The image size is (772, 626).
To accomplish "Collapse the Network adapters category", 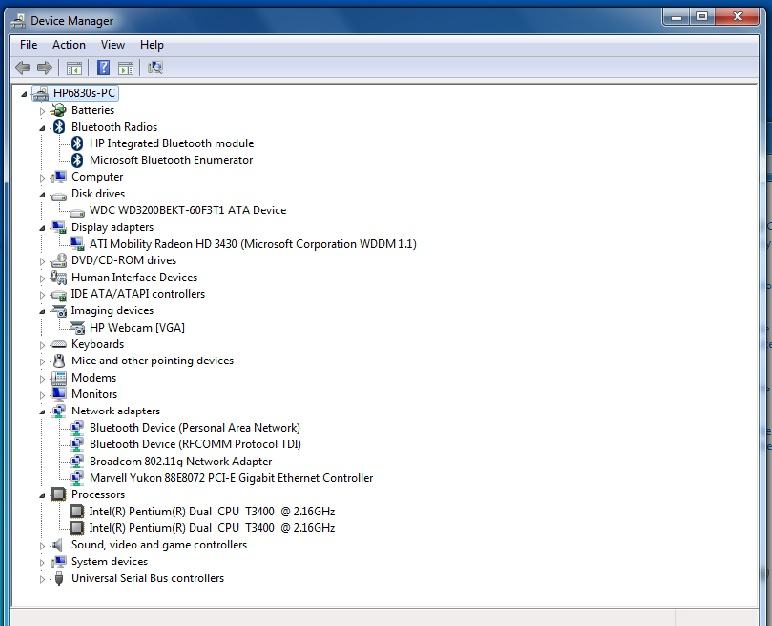I will point(43,411).
